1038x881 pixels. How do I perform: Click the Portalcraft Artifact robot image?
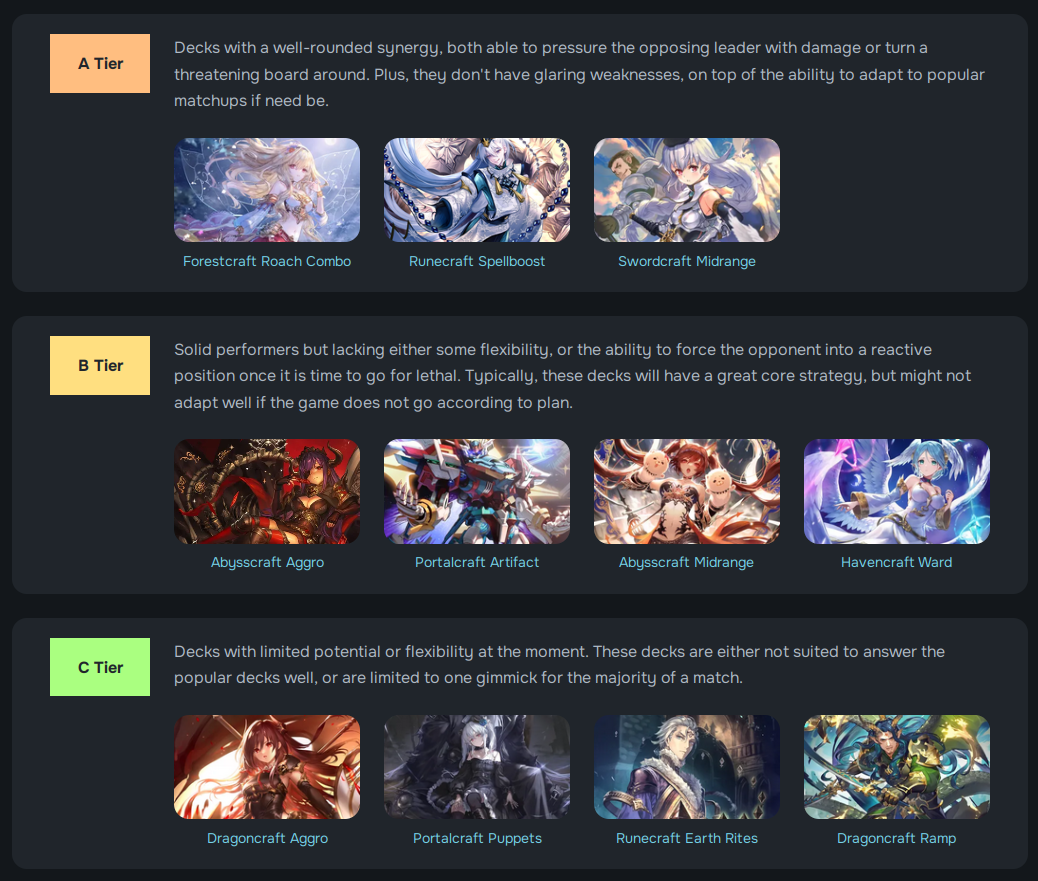pyautogui.click(x=477, y=492)
